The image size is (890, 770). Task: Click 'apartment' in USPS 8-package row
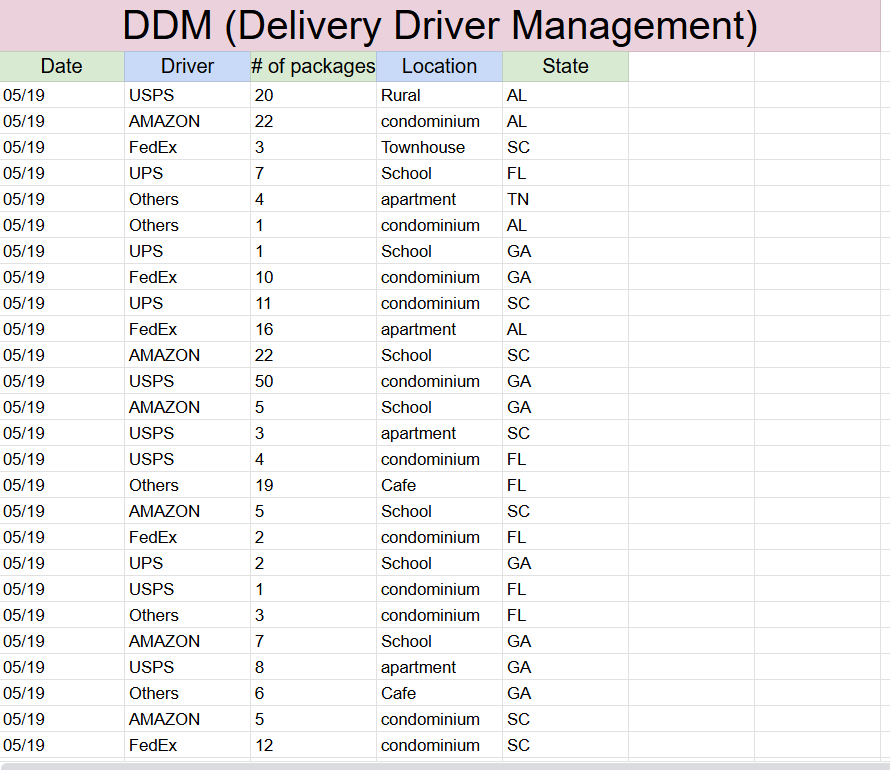pyautogui.click(x=439, y=667)
